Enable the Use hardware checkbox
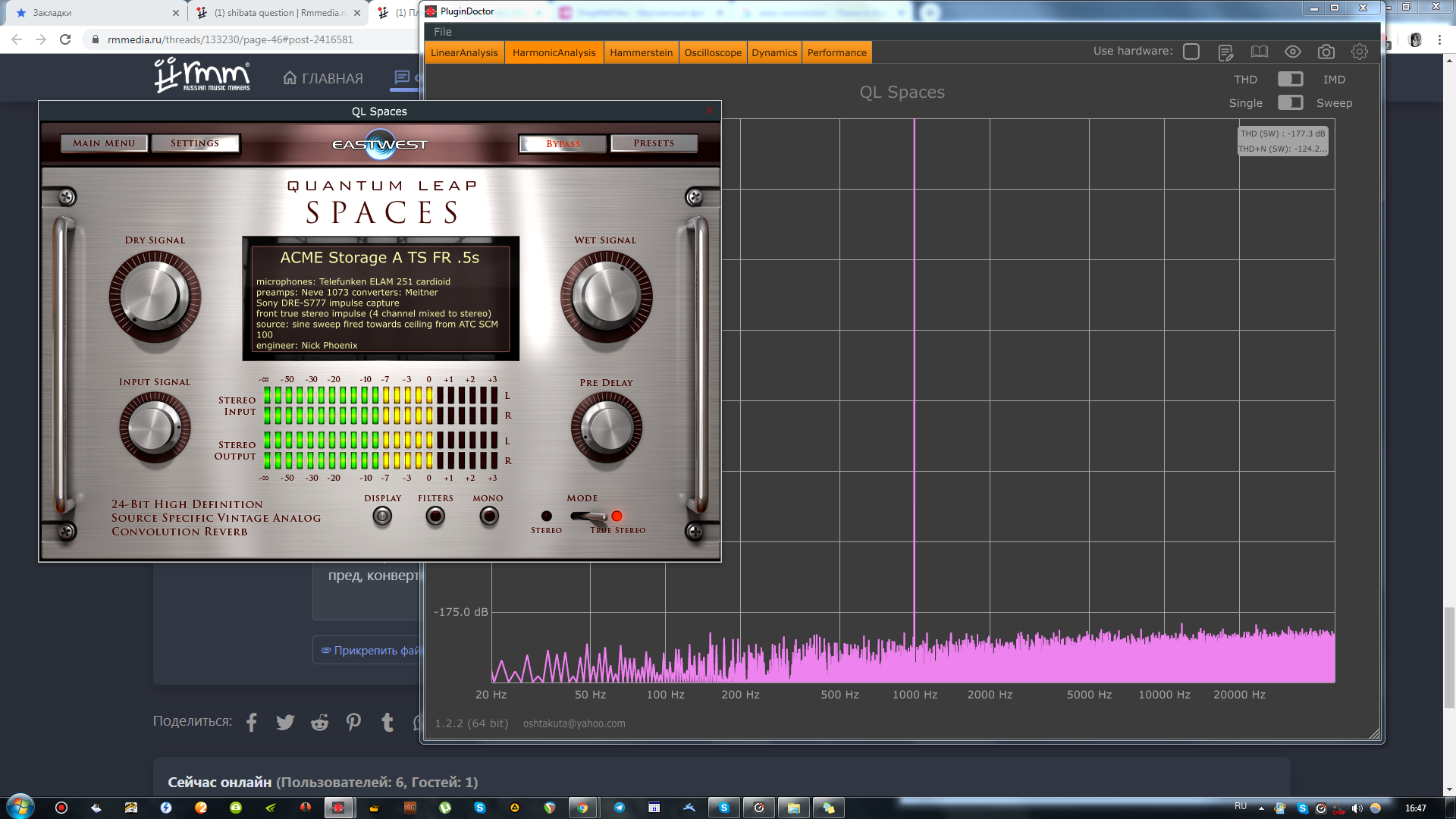Viewport: 1456px width, 819px height. 1191,52
